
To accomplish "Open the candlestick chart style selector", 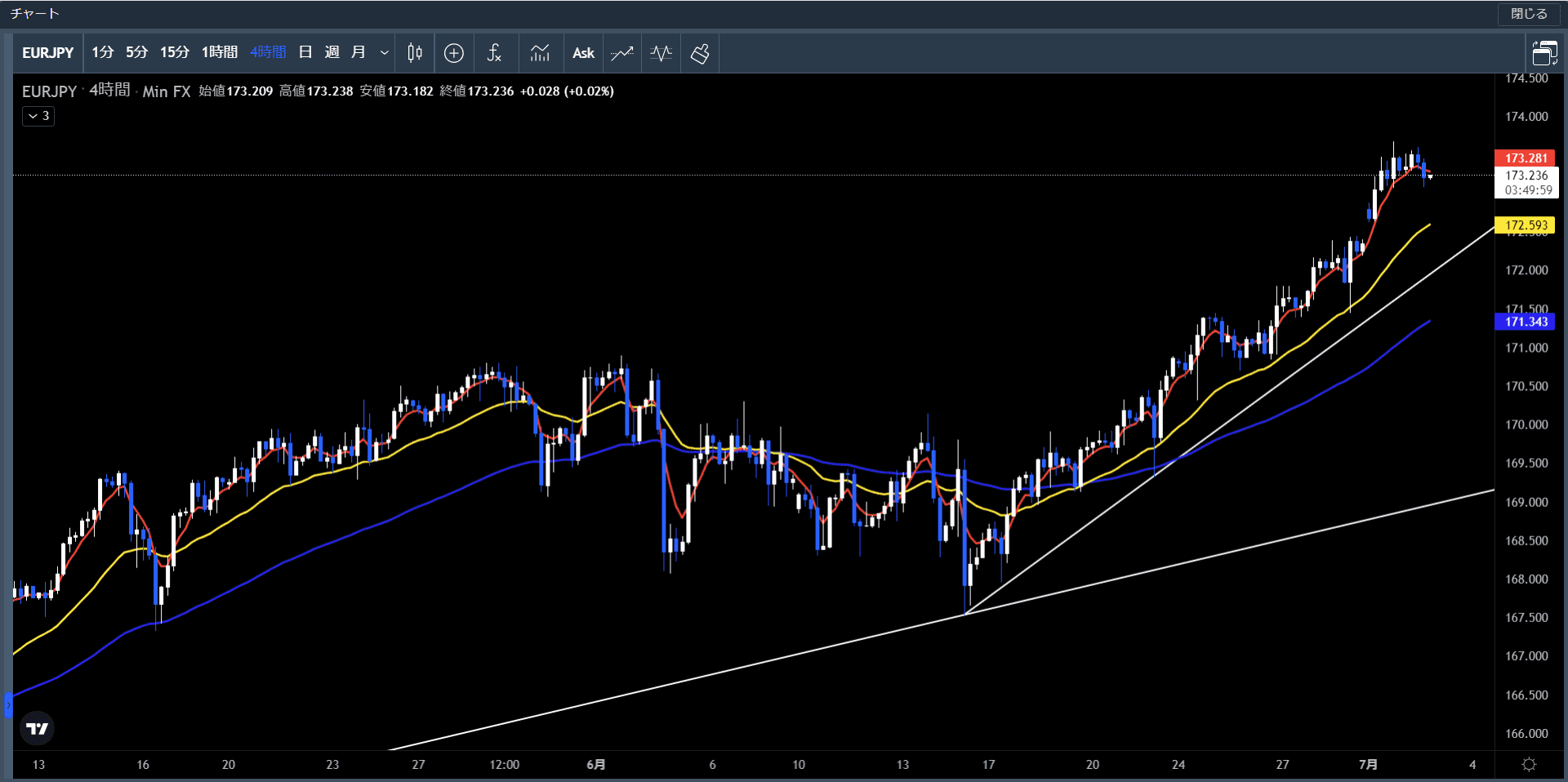I will pyautogui.click(x=415, y=53).
